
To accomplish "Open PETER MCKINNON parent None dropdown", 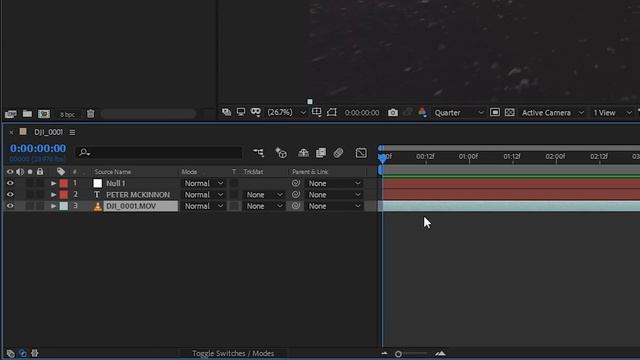I will click(x=334, y=195).
